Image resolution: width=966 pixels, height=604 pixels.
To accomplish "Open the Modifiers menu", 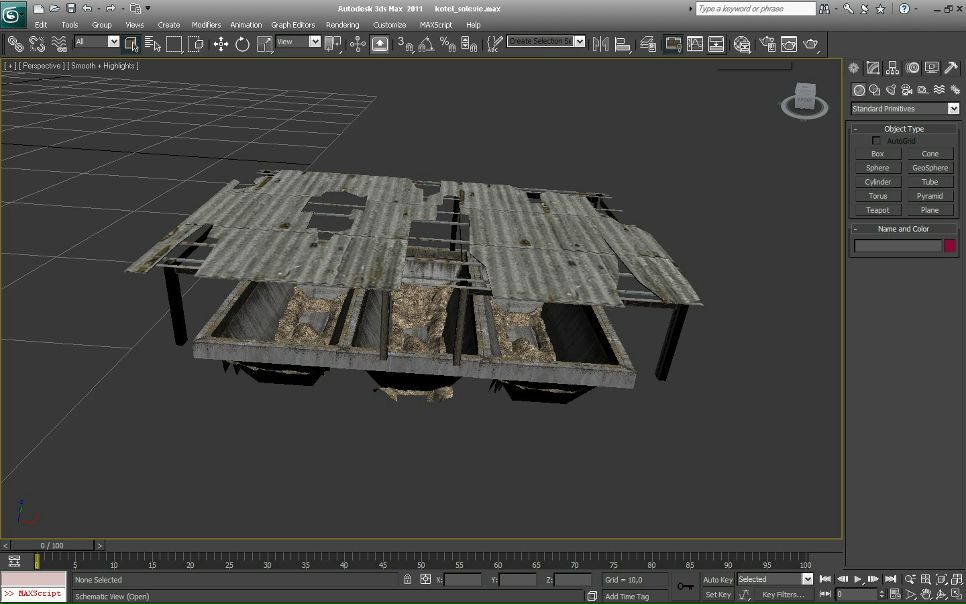I will pos(206,25).
